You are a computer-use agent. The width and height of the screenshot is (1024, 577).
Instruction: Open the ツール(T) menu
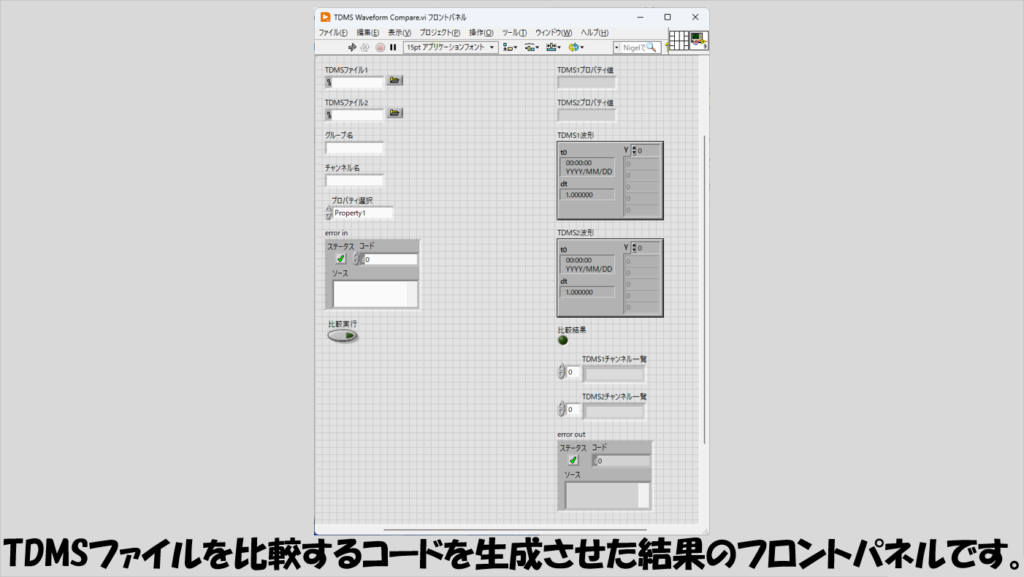click(x=514, y=33)
